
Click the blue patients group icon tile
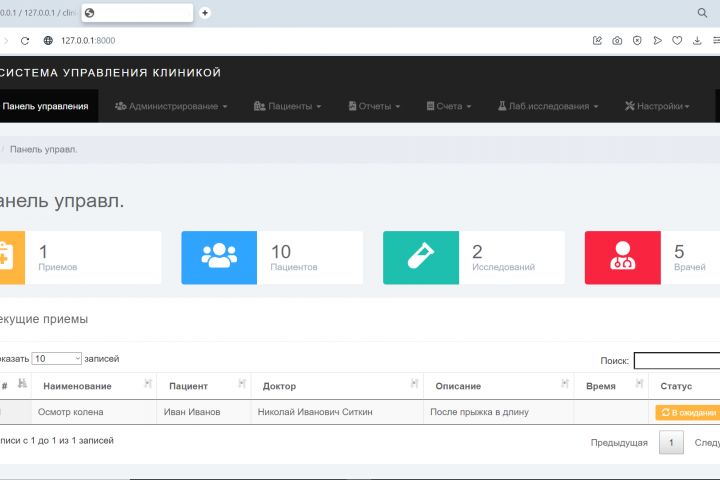click(x=219, y=258)
